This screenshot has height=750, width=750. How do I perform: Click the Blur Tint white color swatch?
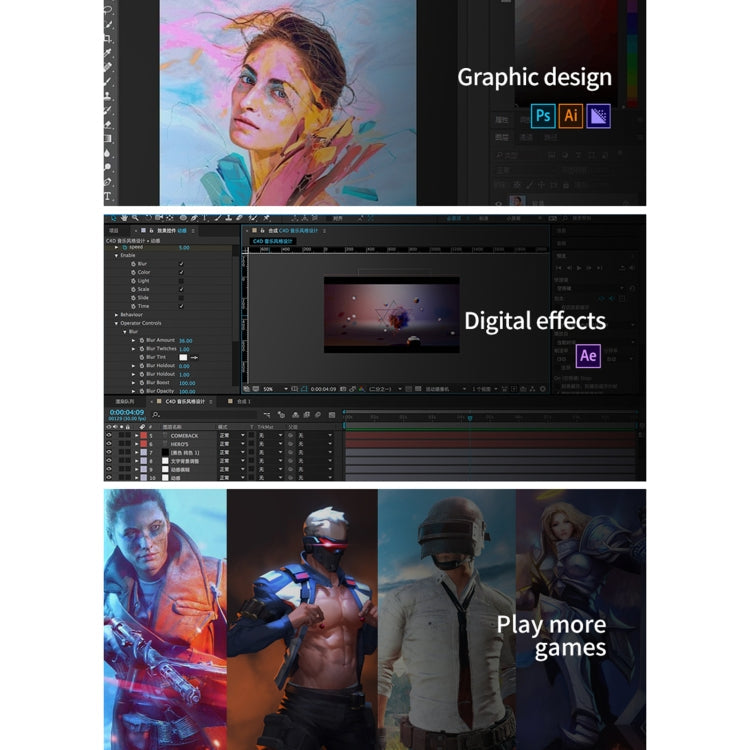183,357
